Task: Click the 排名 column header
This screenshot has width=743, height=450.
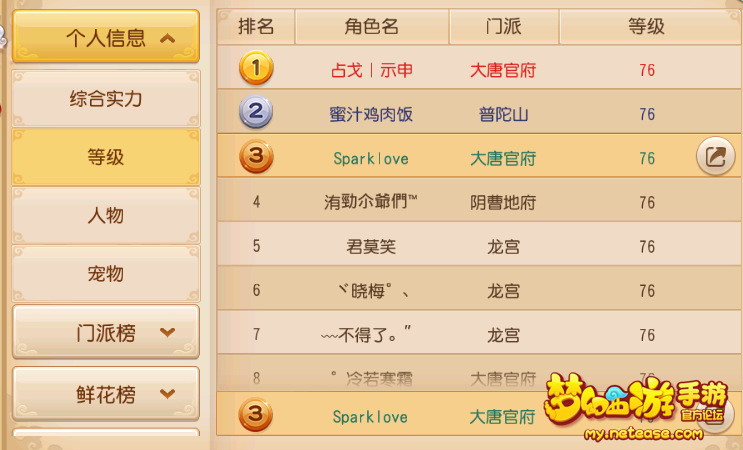Action: click(256, 26)
